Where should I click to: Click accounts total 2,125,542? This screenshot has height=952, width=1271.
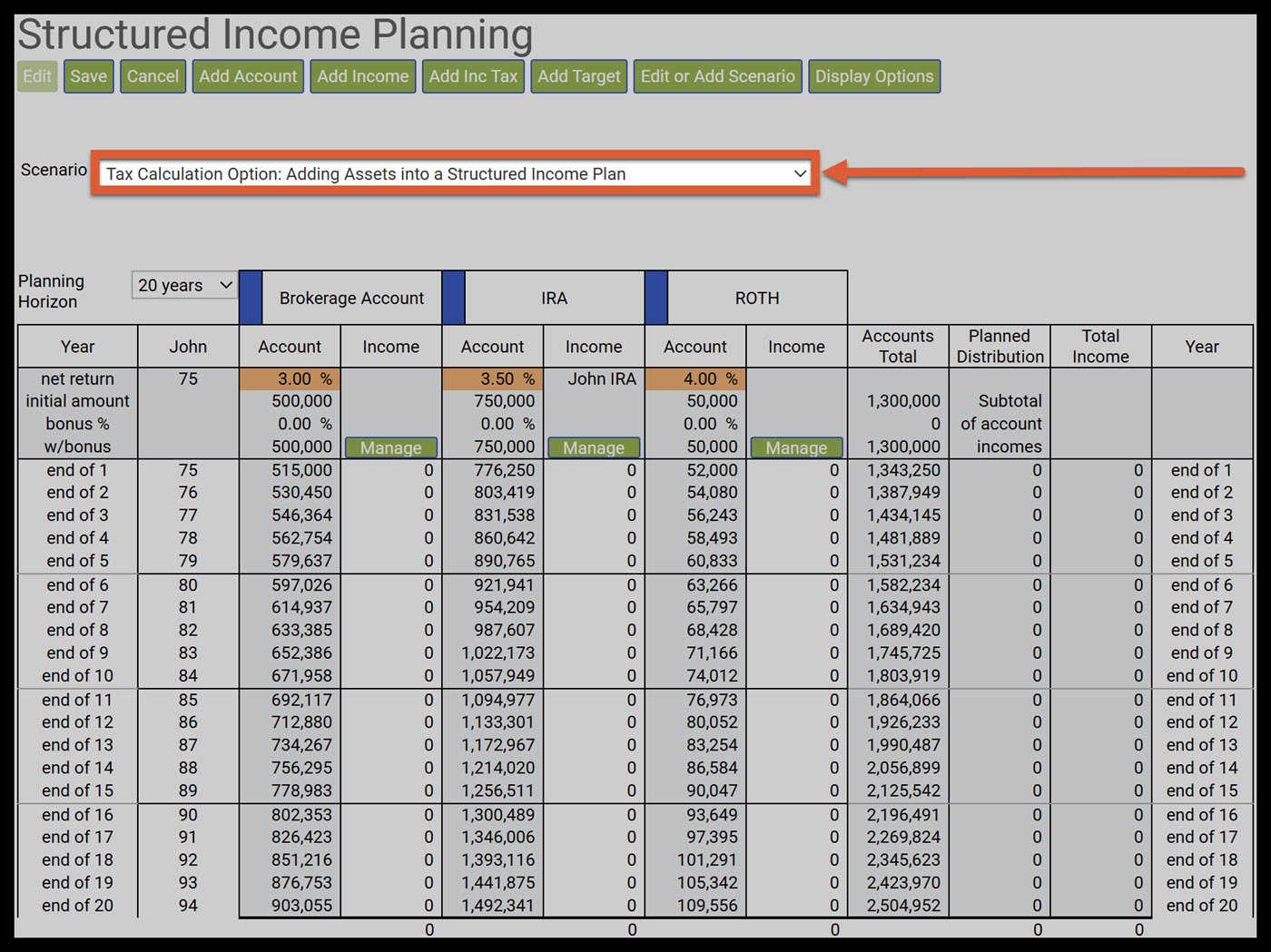pos(903,790)
